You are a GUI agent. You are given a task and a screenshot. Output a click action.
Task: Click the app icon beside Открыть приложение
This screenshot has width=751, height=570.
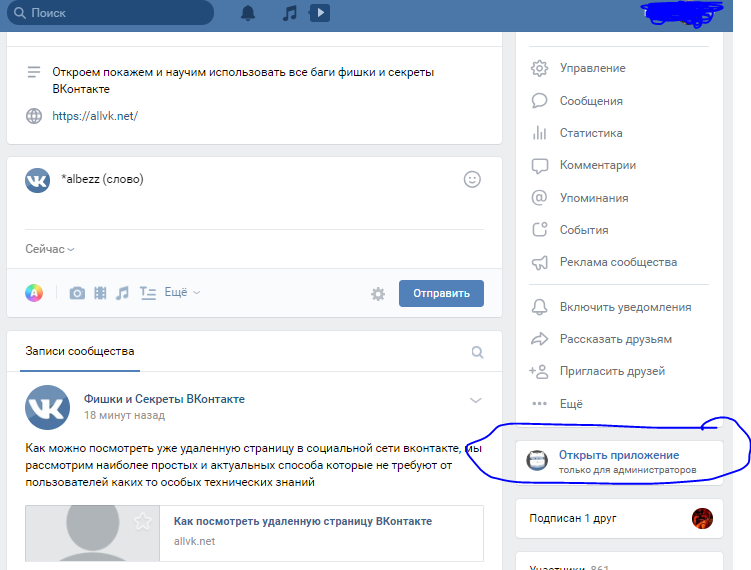[537, 460]
